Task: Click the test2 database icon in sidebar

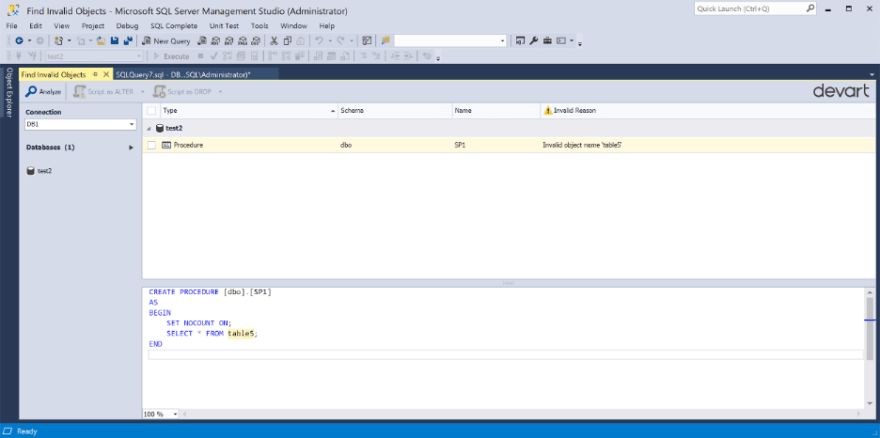Action: 31,171
